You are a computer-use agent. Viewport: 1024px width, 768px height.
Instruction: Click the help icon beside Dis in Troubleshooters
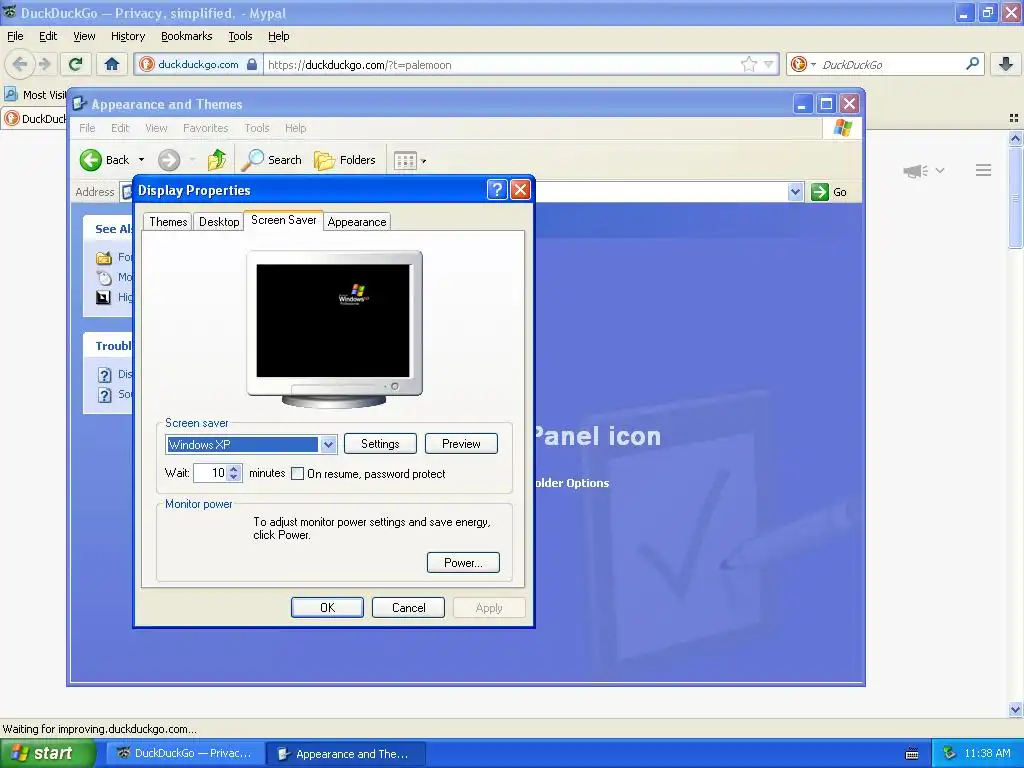[104, 375]
